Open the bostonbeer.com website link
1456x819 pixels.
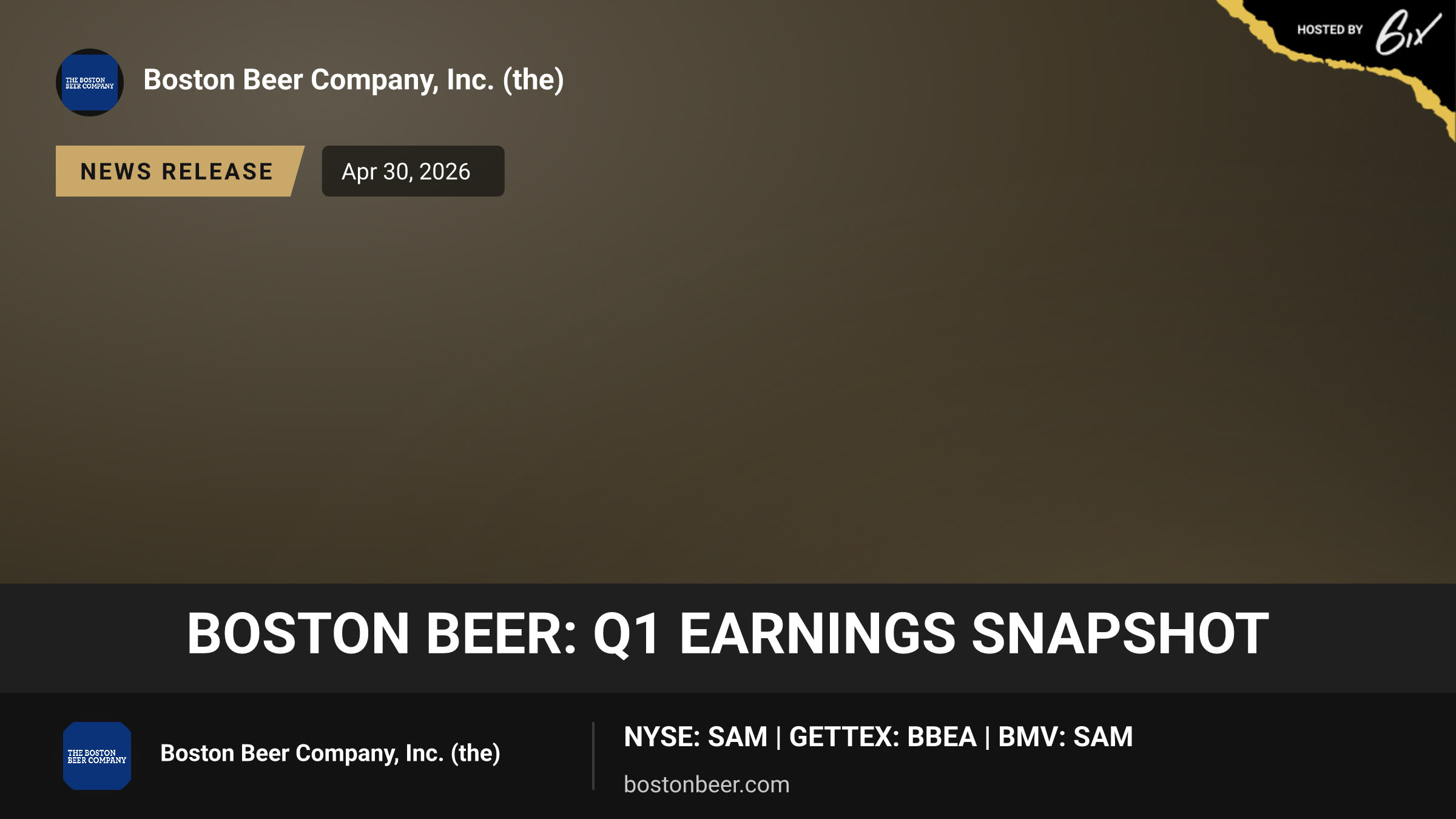(707, 784)
